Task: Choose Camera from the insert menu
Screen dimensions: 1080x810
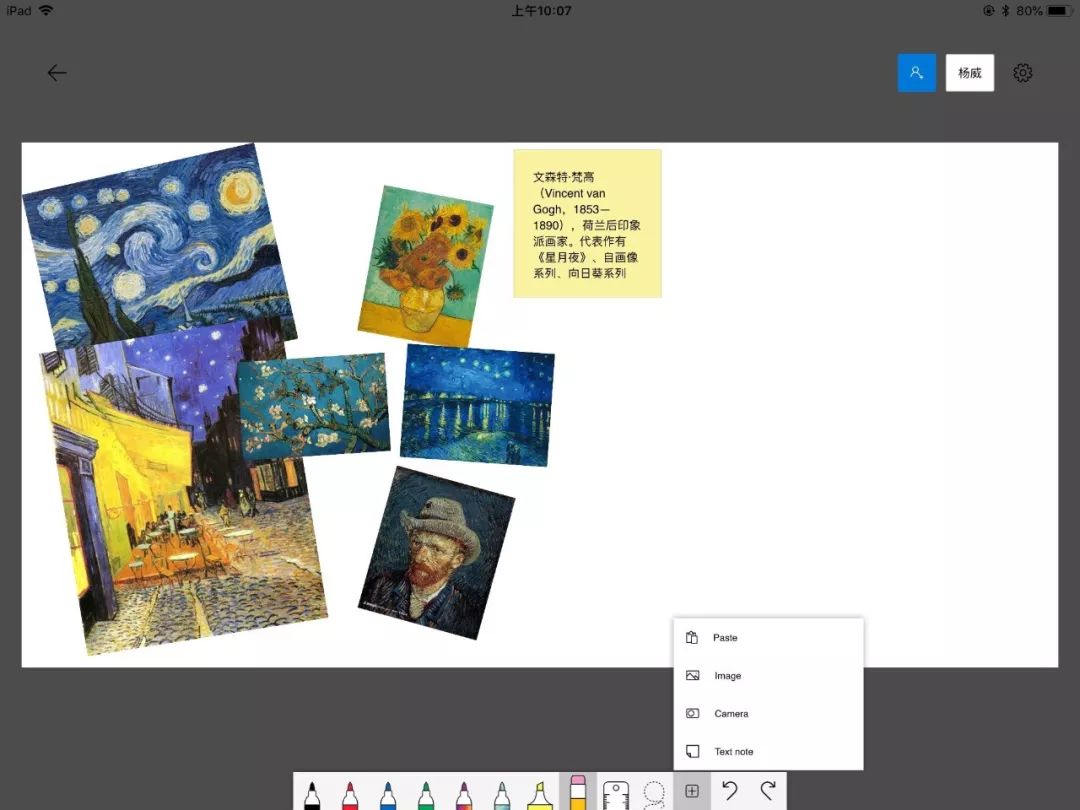Action: point(768,714)
